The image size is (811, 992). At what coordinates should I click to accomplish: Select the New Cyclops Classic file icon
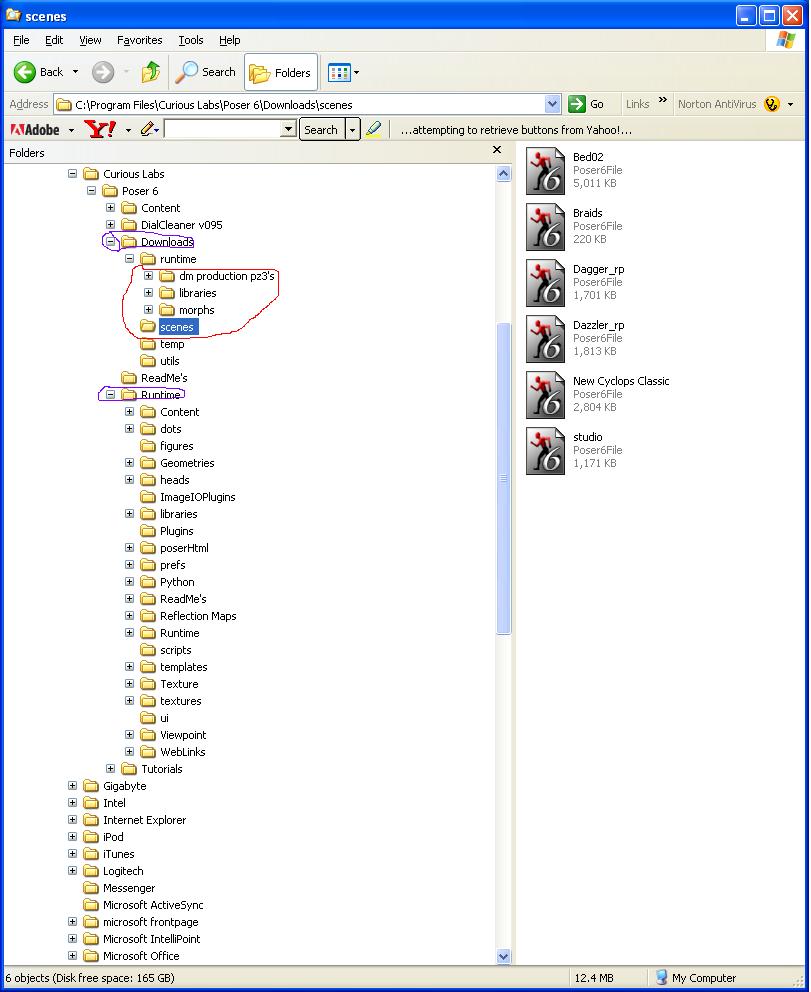545,395
